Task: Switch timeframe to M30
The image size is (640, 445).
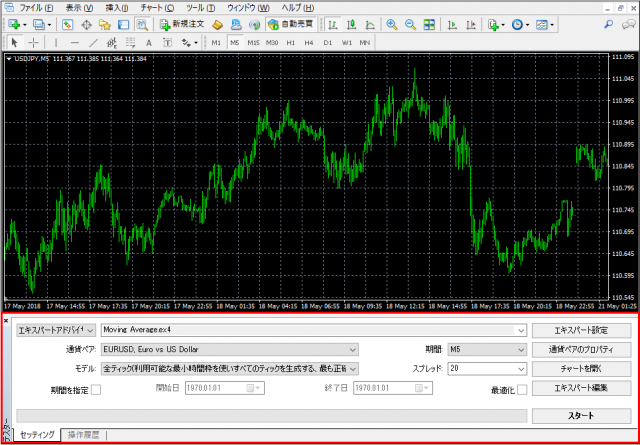Action: coord(272,42)
